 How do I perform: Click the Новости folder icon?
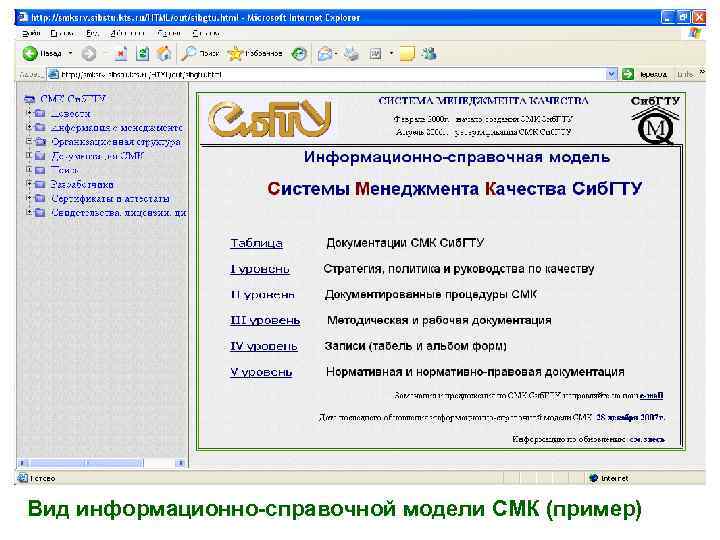pyautogui.click(x=40, y=113)
